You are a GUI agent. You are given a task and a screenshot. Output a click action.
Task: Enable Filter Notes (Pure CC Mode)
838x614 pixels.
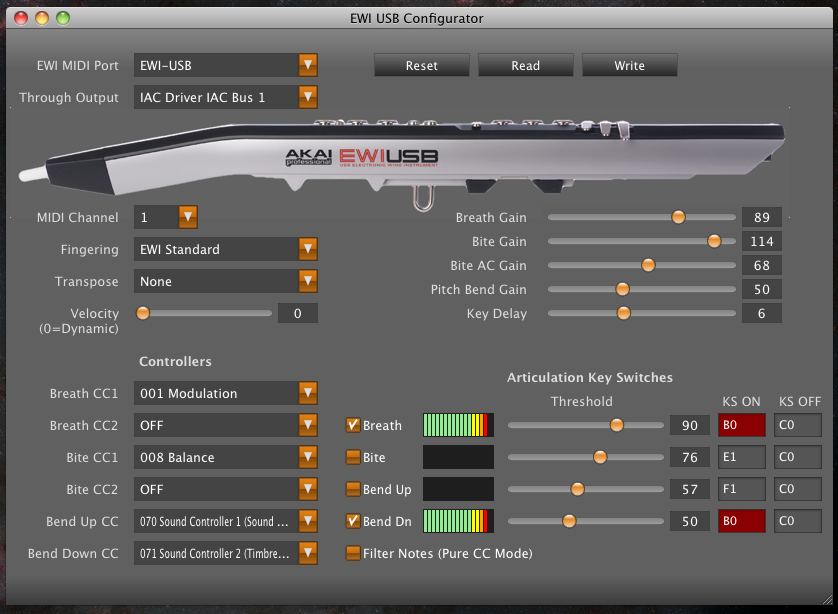(353, 553)
